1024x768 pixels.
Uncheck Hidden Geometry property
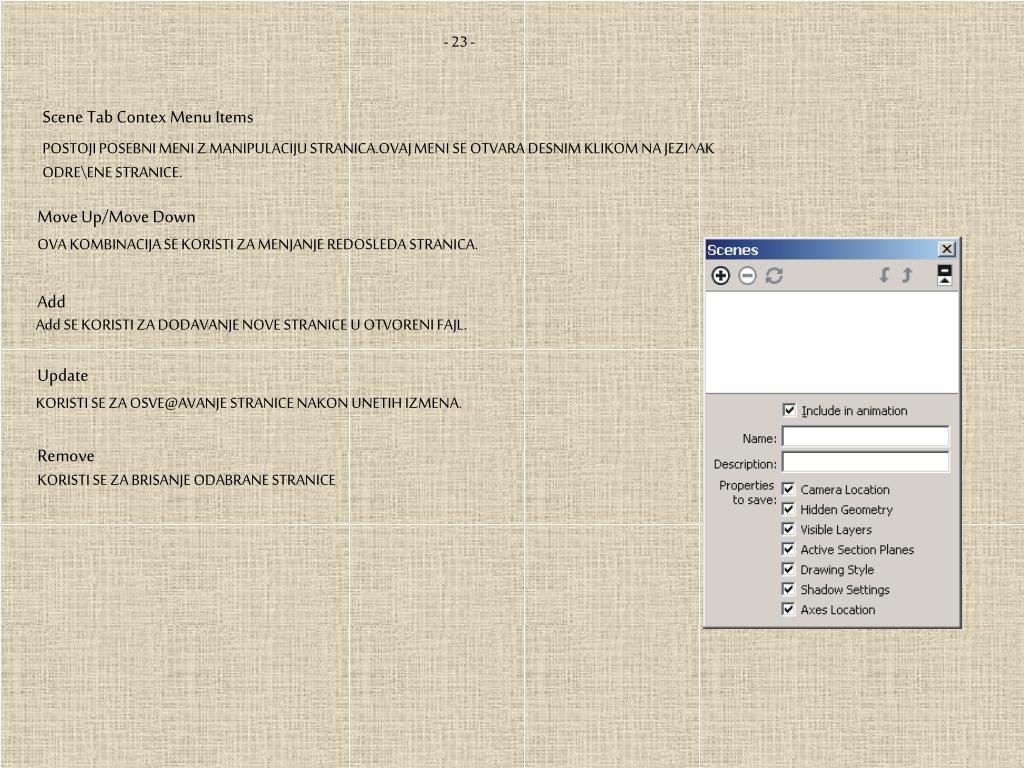(788, 509)
